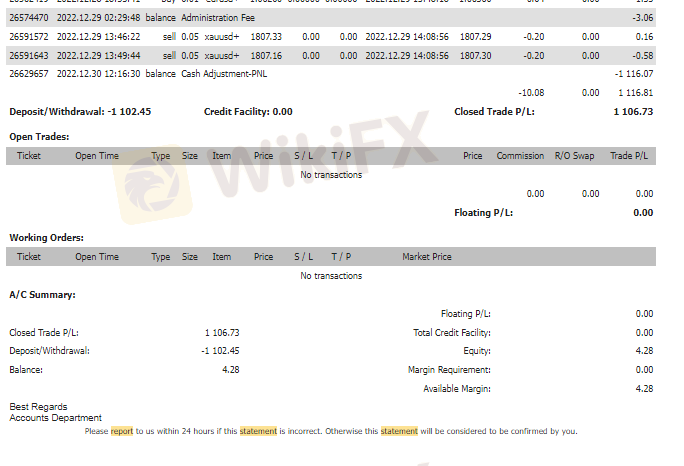Select profit value 0.16
This screenshot has width=684, height=466.
(644, 37)
